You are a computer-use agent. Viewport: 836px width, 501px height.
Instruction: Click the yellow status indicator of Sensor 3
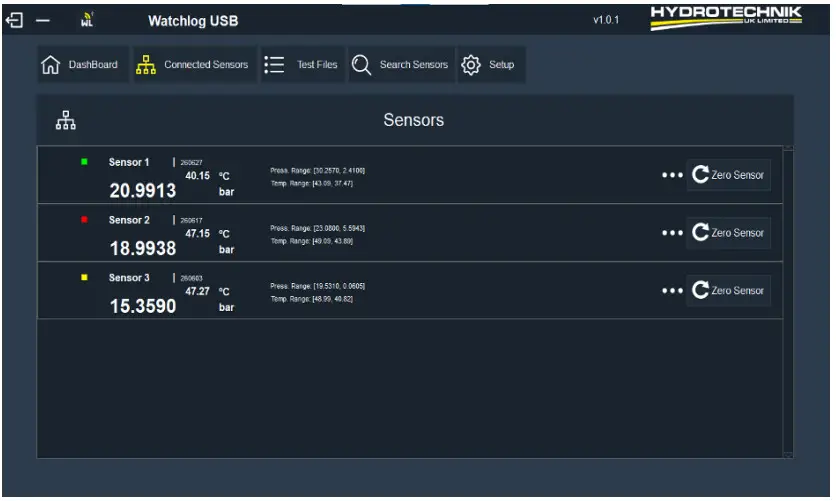point(84,277)
